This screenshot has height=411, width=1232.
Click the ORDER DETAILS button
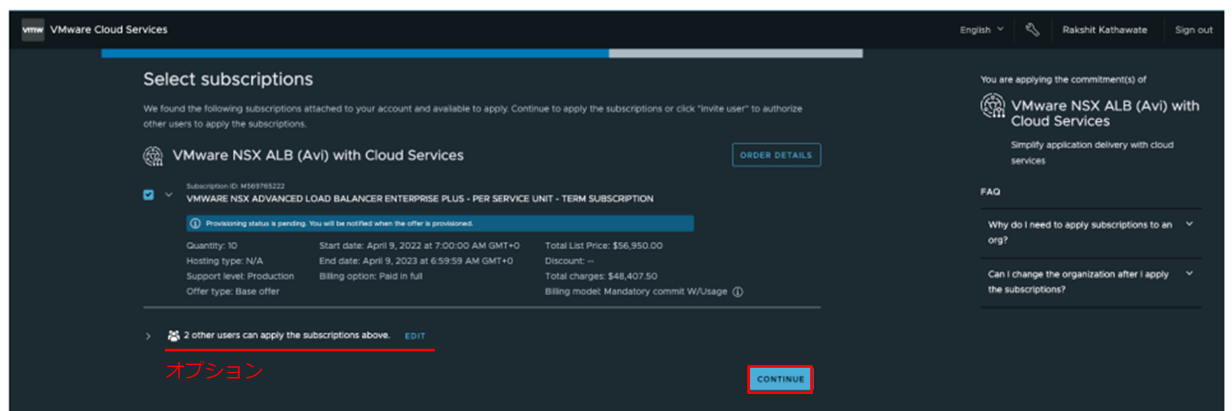point(776,155)
